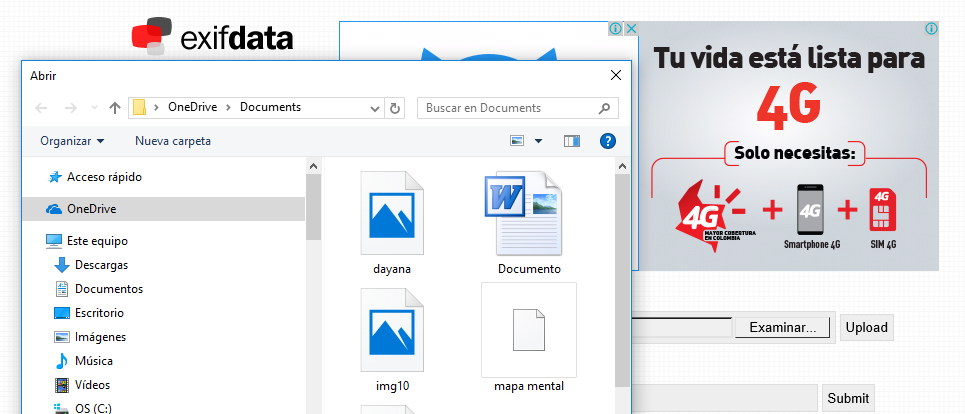Click the Acceso rápido star icon
Image resolution: width=965 pixels, height=414 pixels.
[x=55, y=177]
